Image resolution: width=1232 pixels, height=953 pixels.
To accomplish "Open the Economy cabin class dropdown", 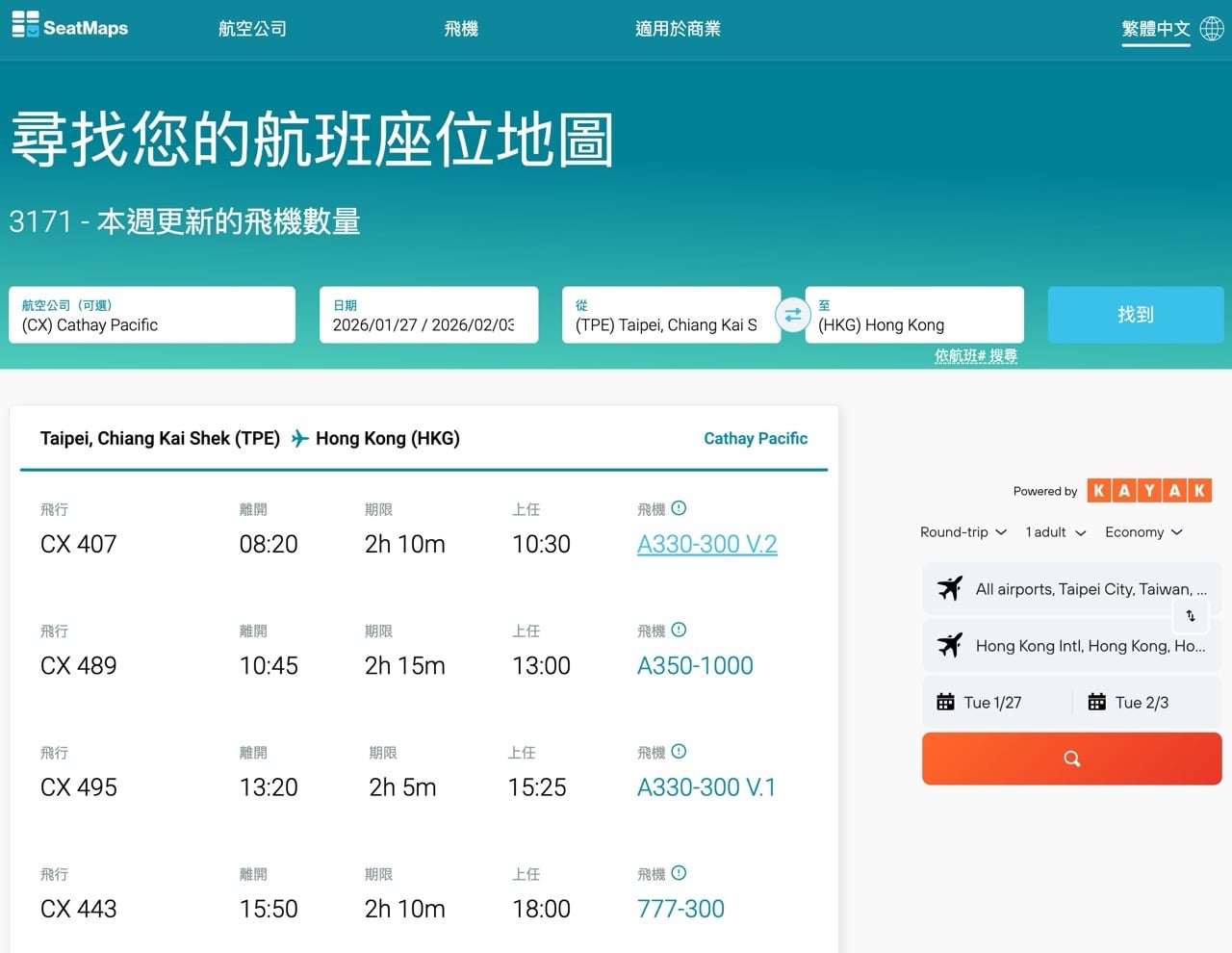I will coord(1143,531).
